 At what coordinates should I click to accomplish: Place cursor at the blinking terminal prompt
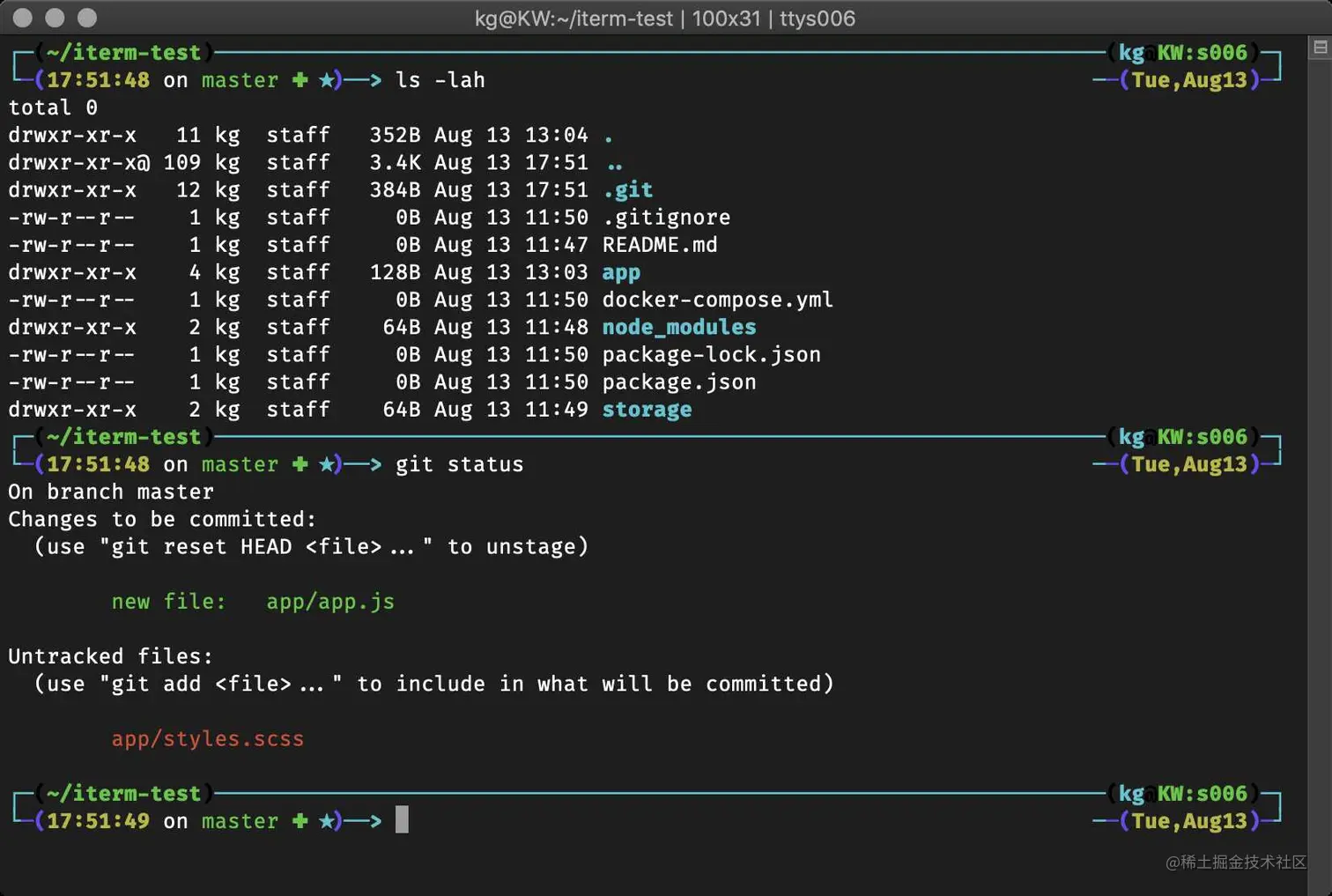pyautogui.click(x=403, y=820)
